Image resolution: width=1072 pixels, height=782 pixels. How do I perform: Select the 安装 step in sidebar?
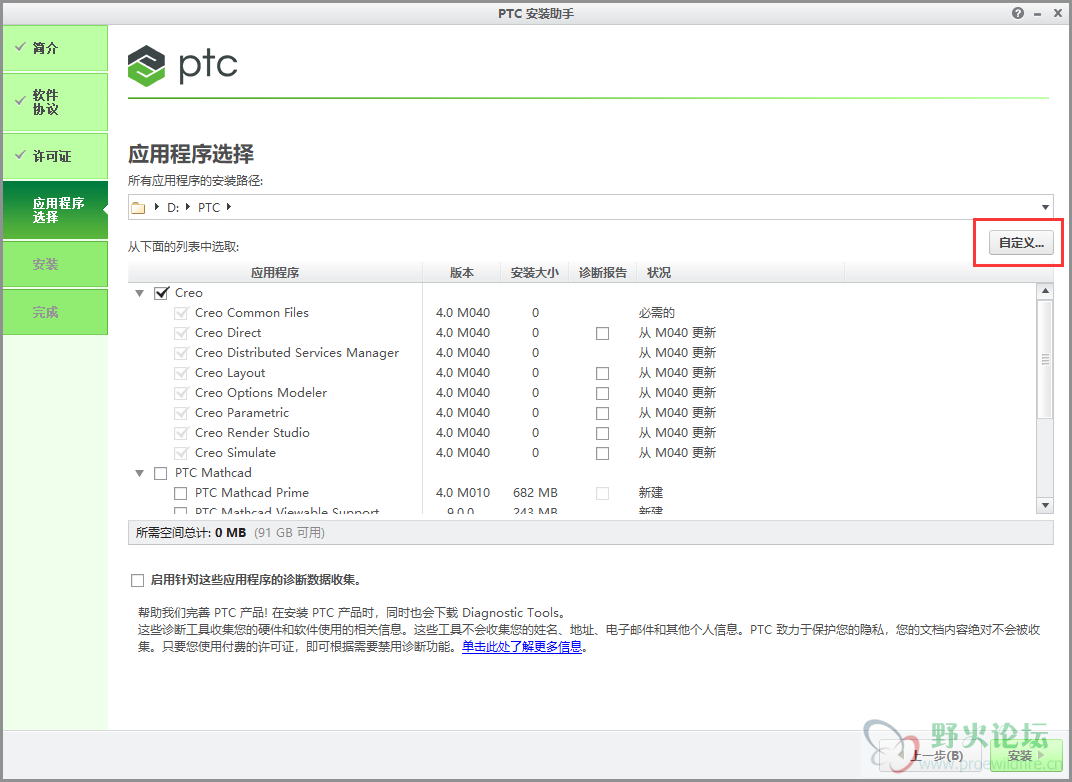pos(55,264)
